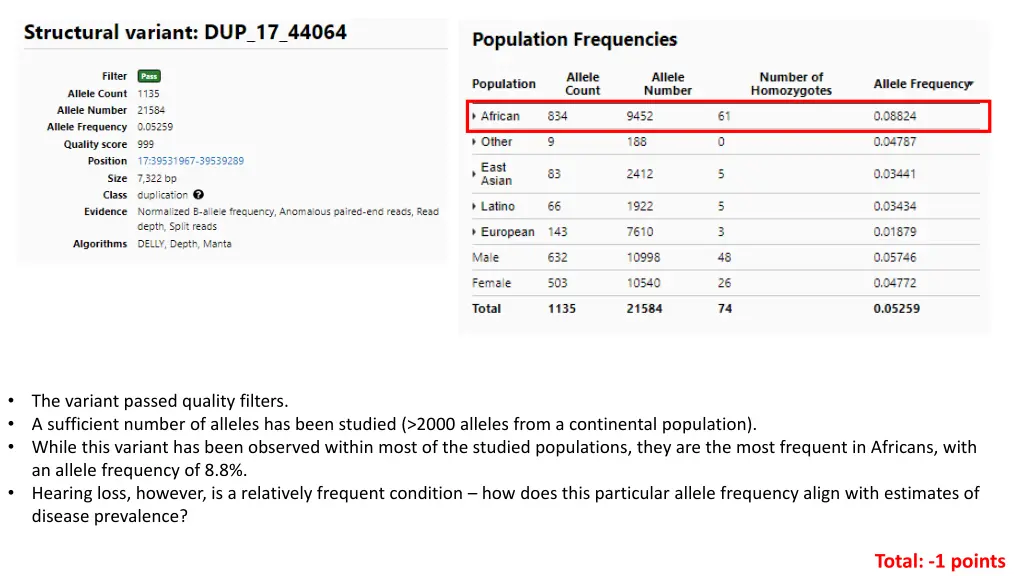Viewport: 1024px width, 576px height.
Task: Expand the East Asian population row
Action: (474, 174)
